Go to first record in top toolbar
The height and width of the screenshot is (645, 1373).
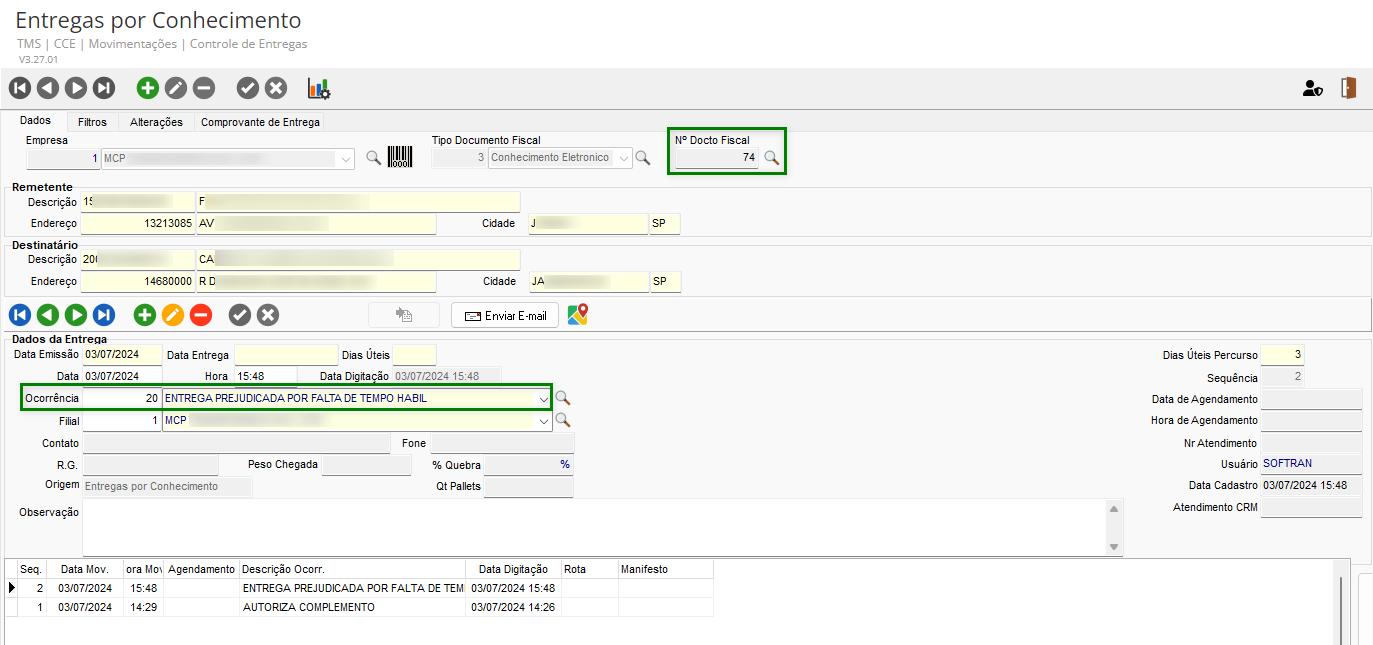click(20, 88)
